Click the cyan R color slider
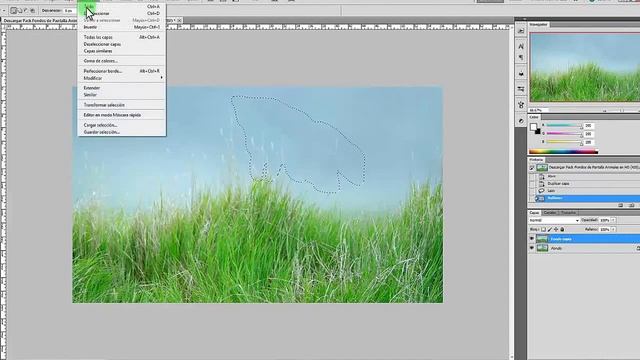The width and height of the screenshot is (640, 360). pos(564,126)
